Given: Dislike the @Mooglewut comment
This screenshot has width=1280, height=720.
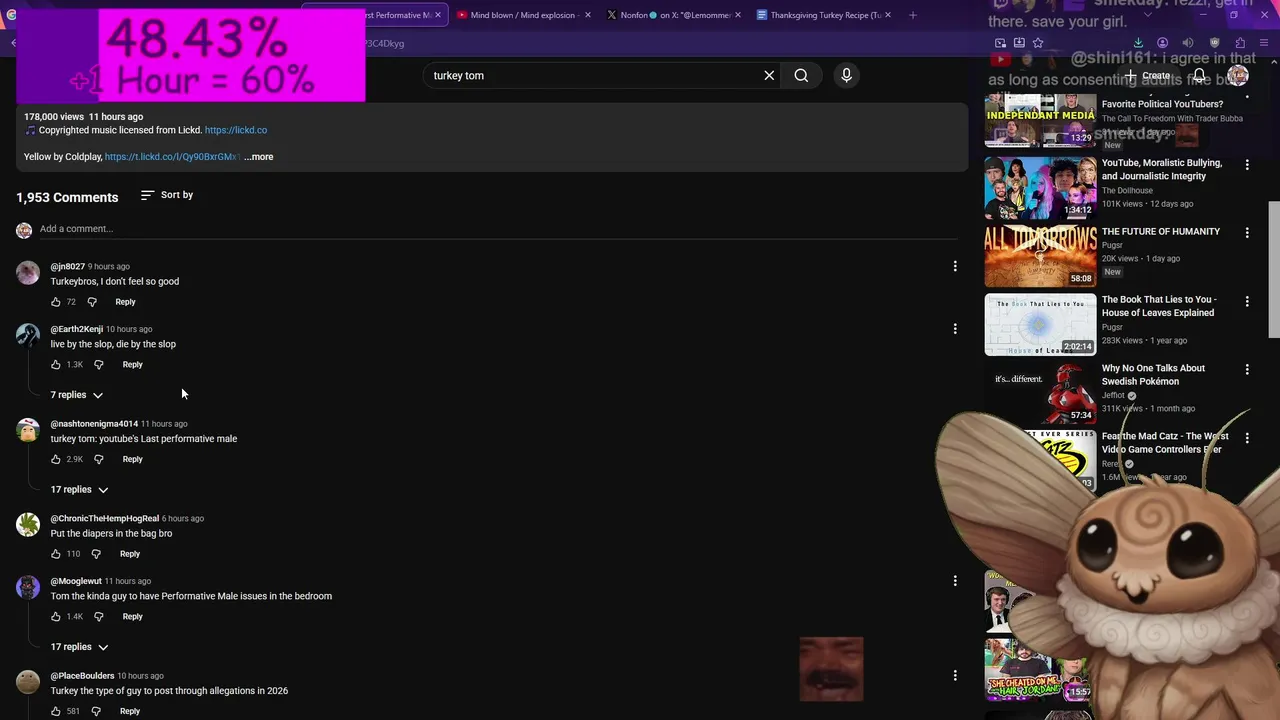Looking at the screenshot, I should click(98, 617).
